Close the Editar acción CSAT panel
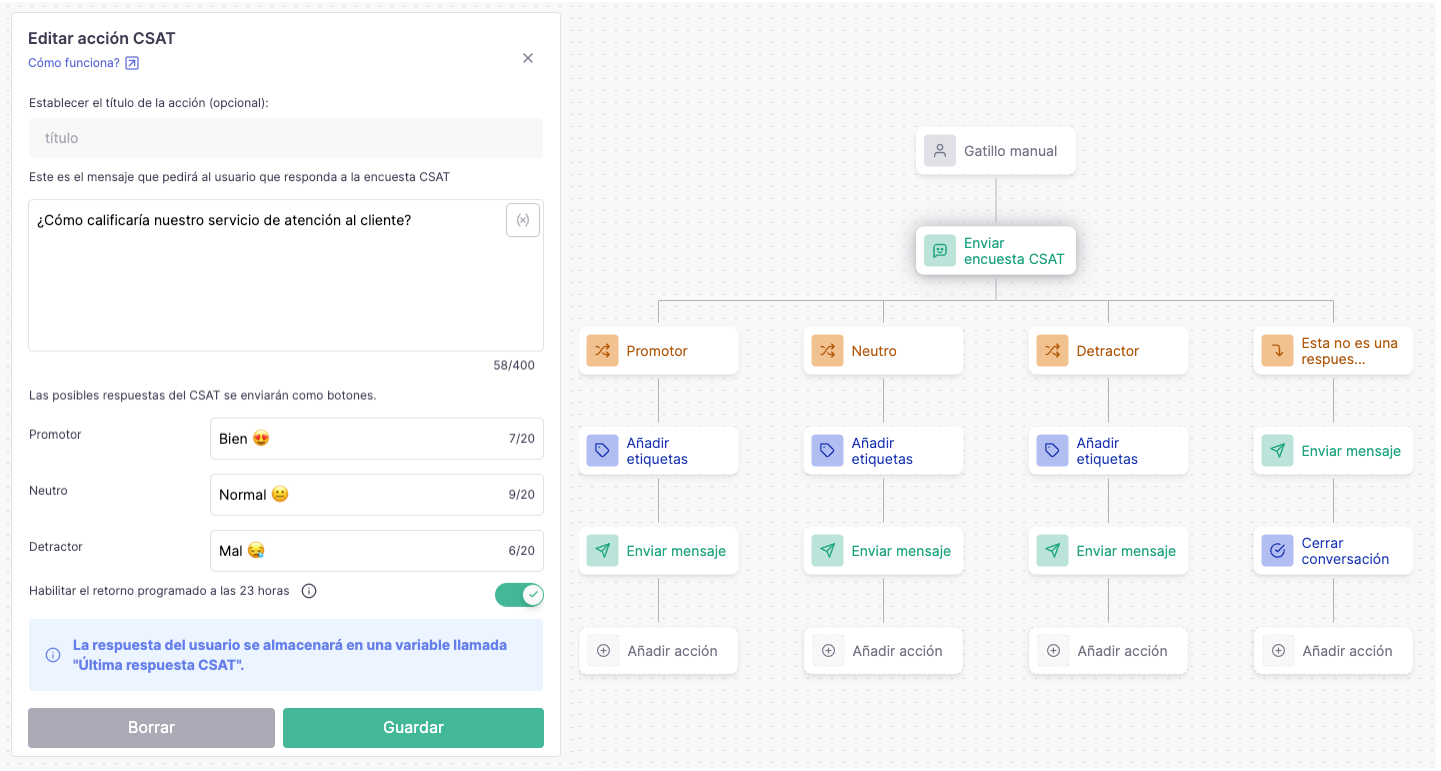 tap(528, 58)
